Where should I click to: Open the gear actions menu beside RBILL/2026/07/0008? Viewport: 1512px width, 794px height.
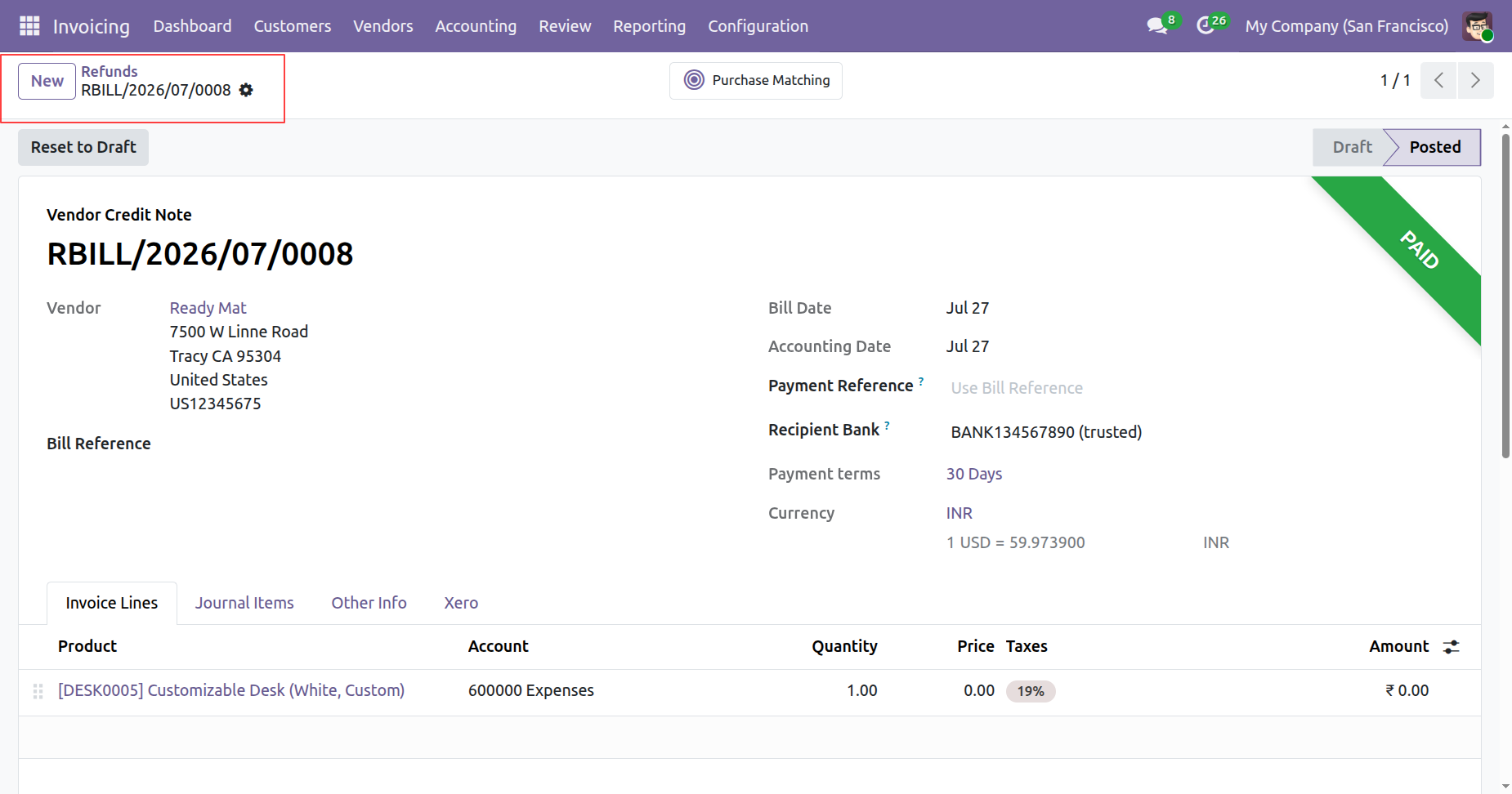[x=246, y=90]
